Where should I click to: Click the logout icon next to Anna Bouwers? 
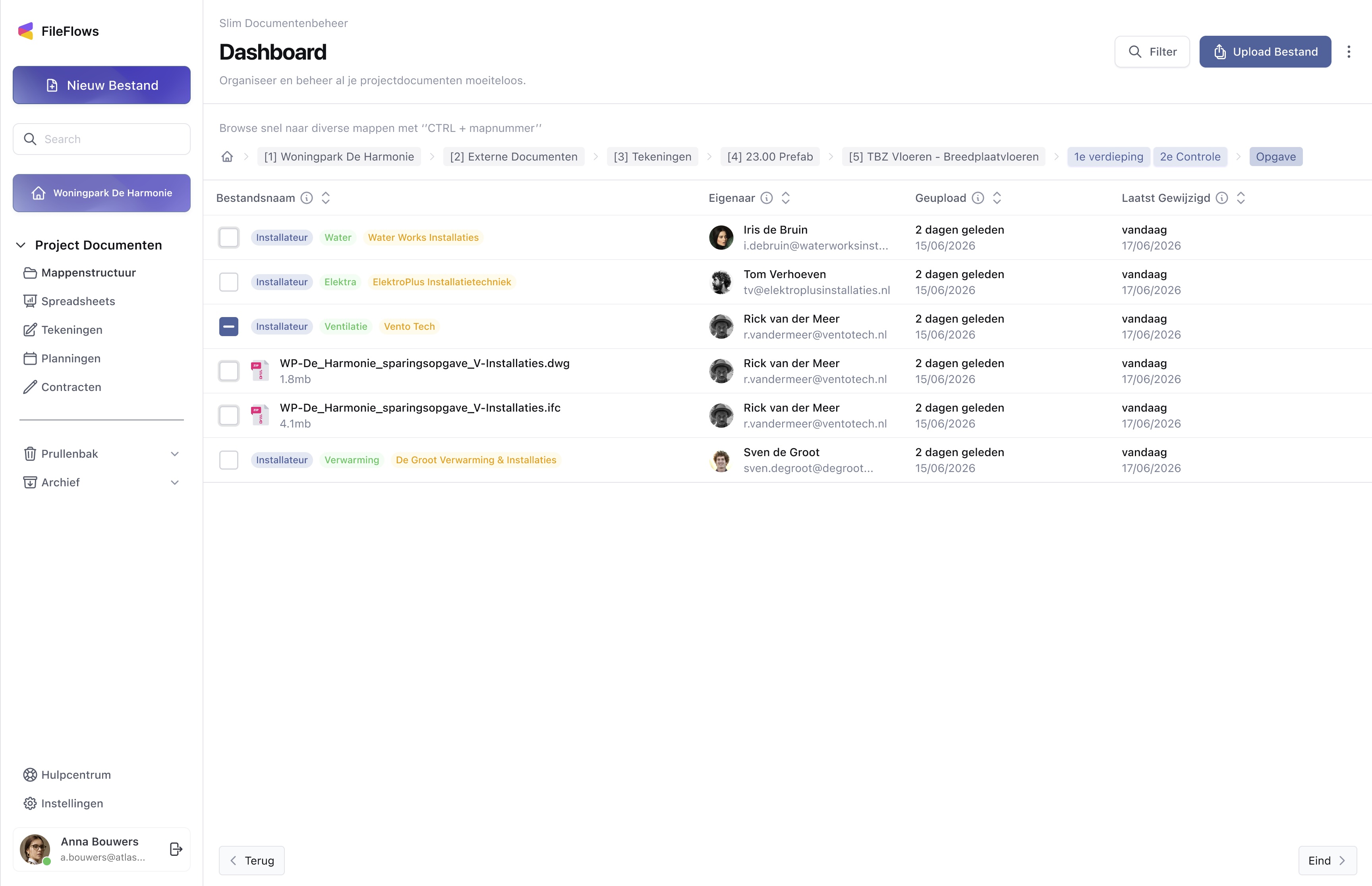(176, 849)
